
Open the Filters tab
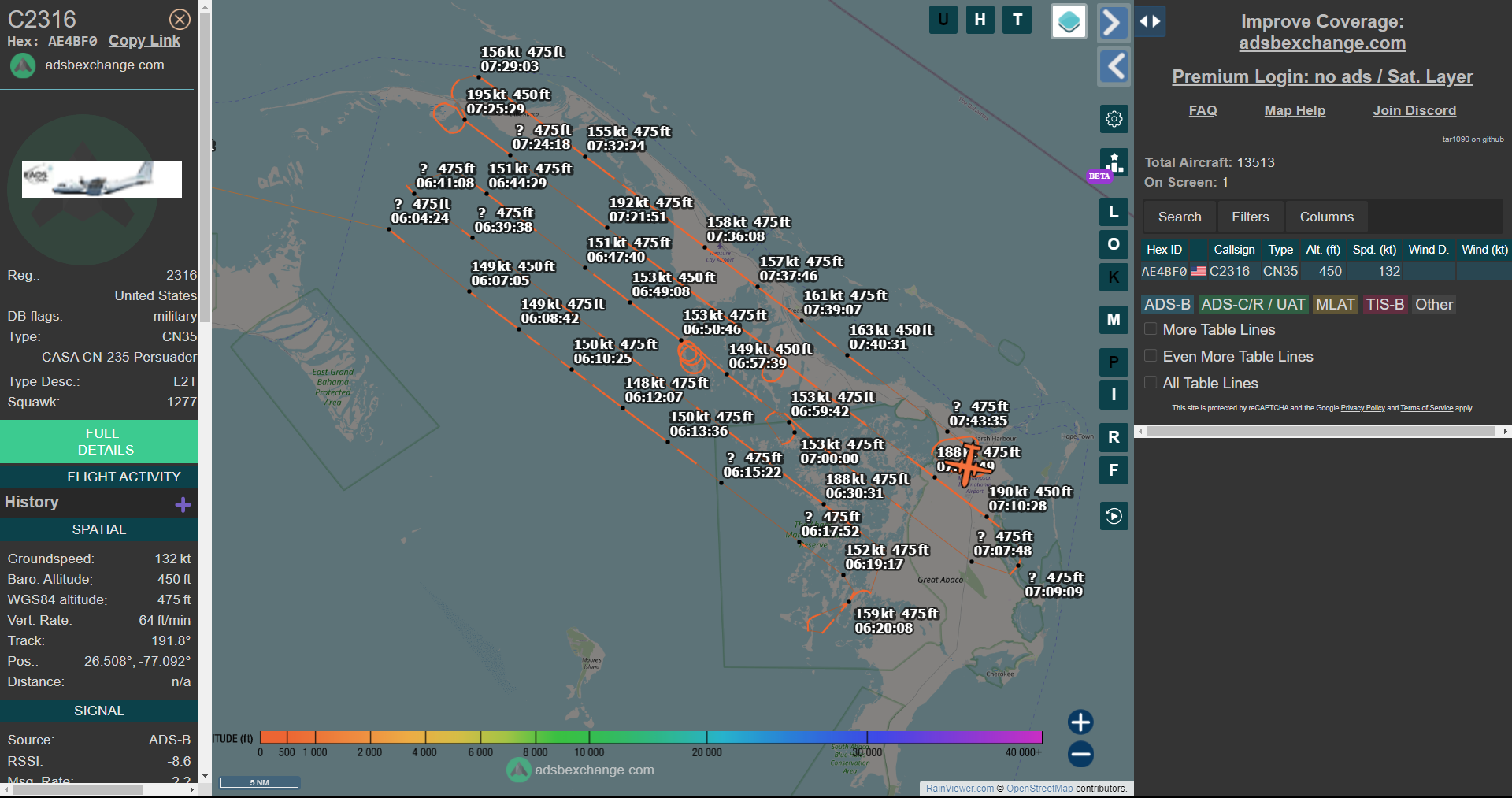click(x=1251, y=217)
